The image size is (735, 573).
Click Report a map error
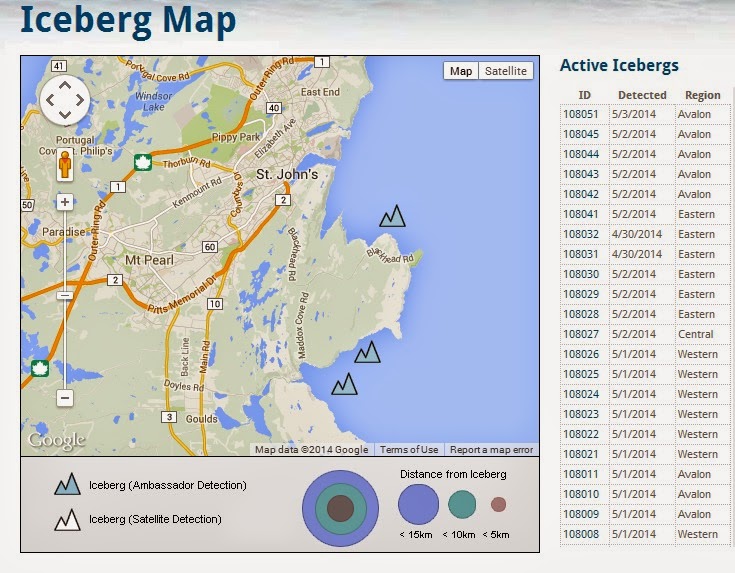tap(491, 449)
